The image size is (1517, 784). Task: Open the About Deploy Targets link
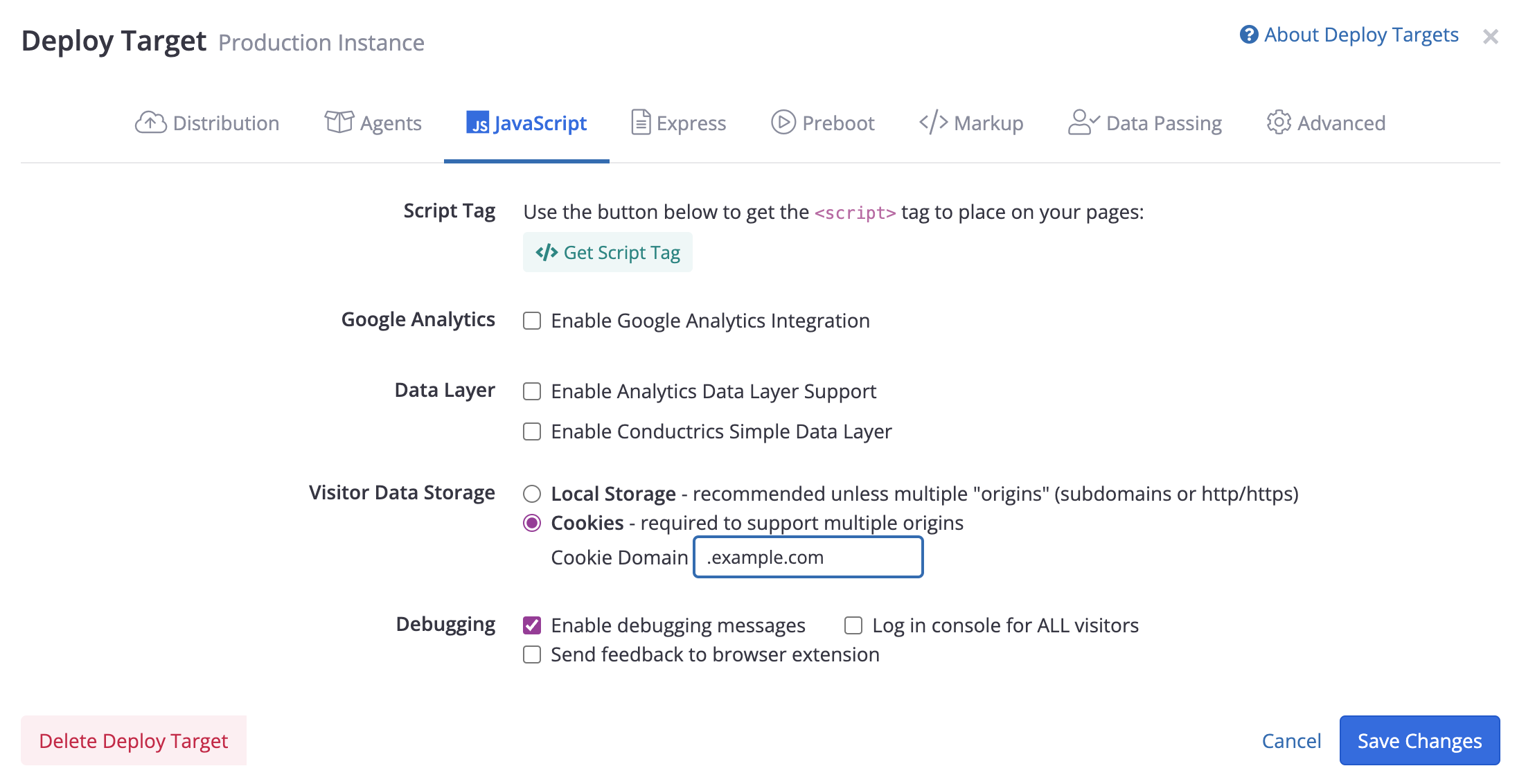1361,35
